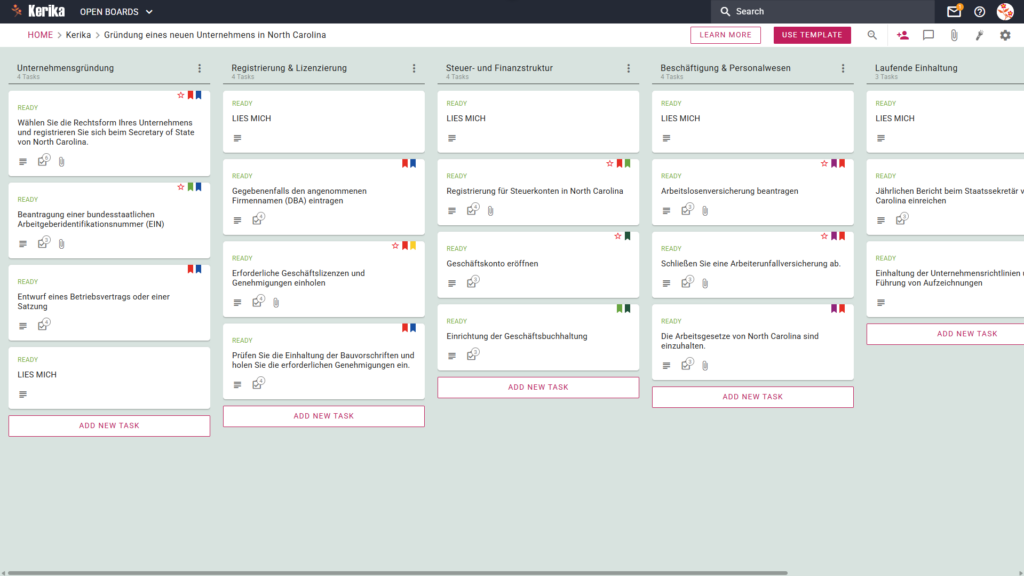The image size is (1024, 576).
Task: Toggle star on Arbeitslosenversicherung card
Action: (824, 163)
